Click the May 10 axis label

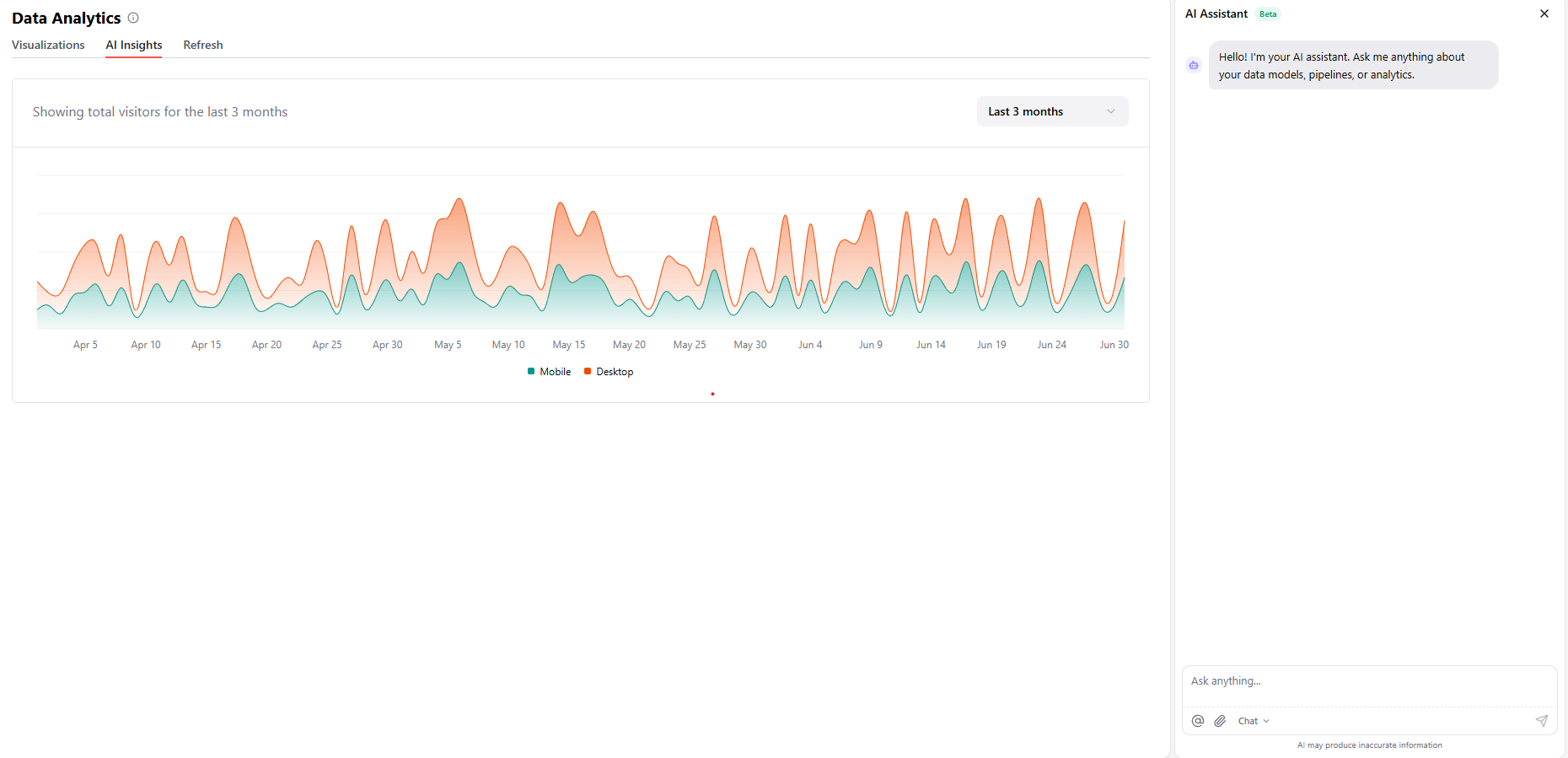pos(508,345)
